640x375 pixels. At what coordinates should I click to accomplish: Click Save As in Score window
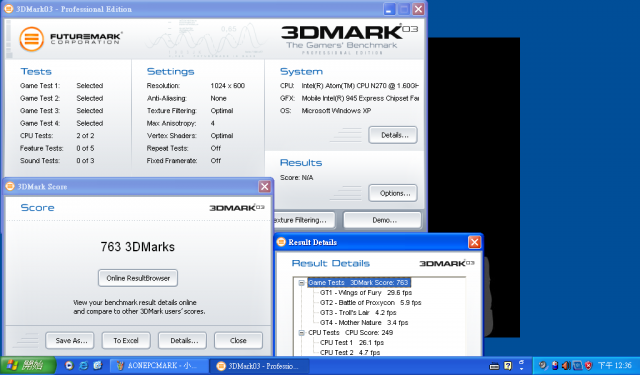point(70,340)
